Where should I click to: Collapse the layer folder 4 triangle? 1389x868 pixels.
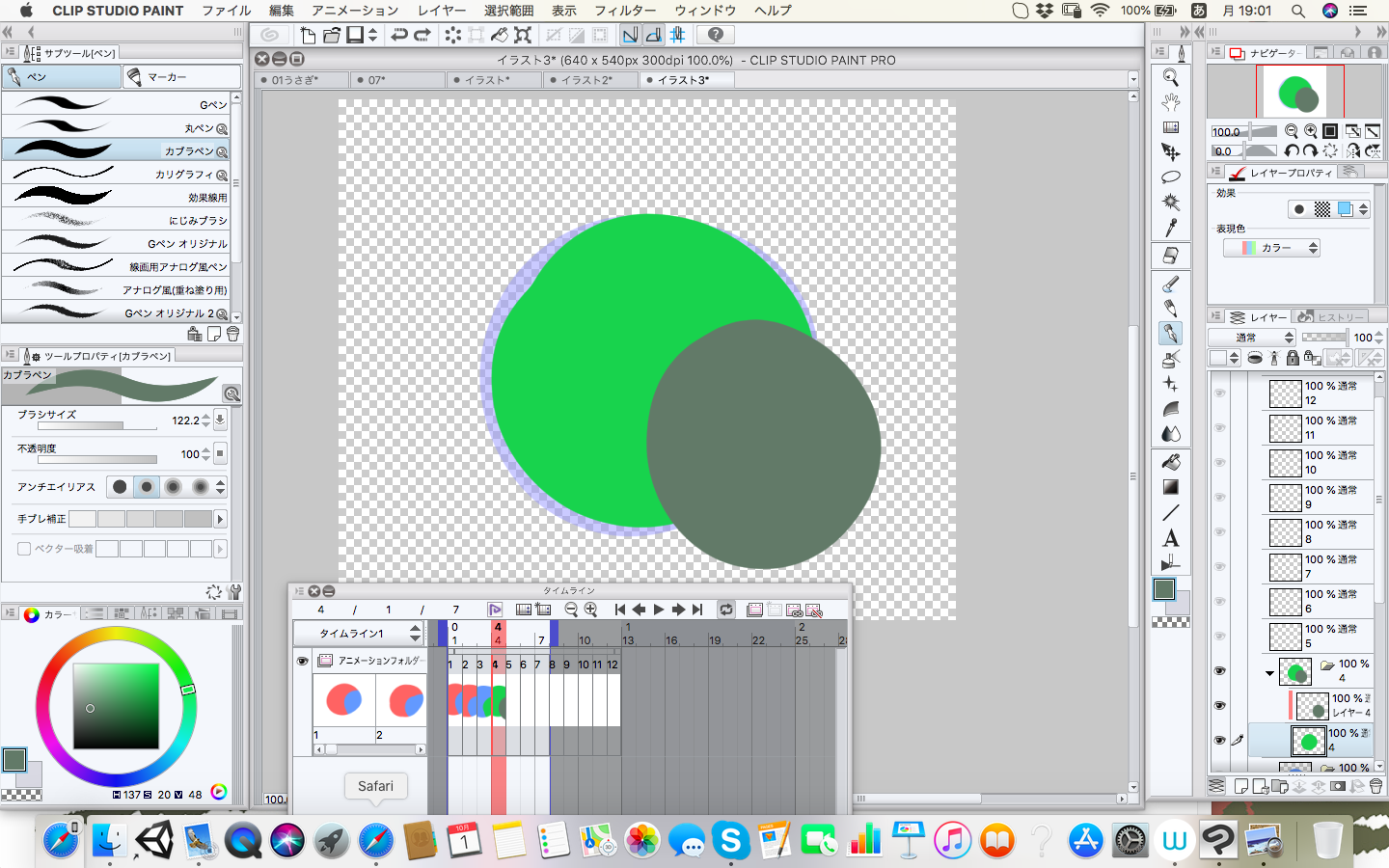[1269, 672]
